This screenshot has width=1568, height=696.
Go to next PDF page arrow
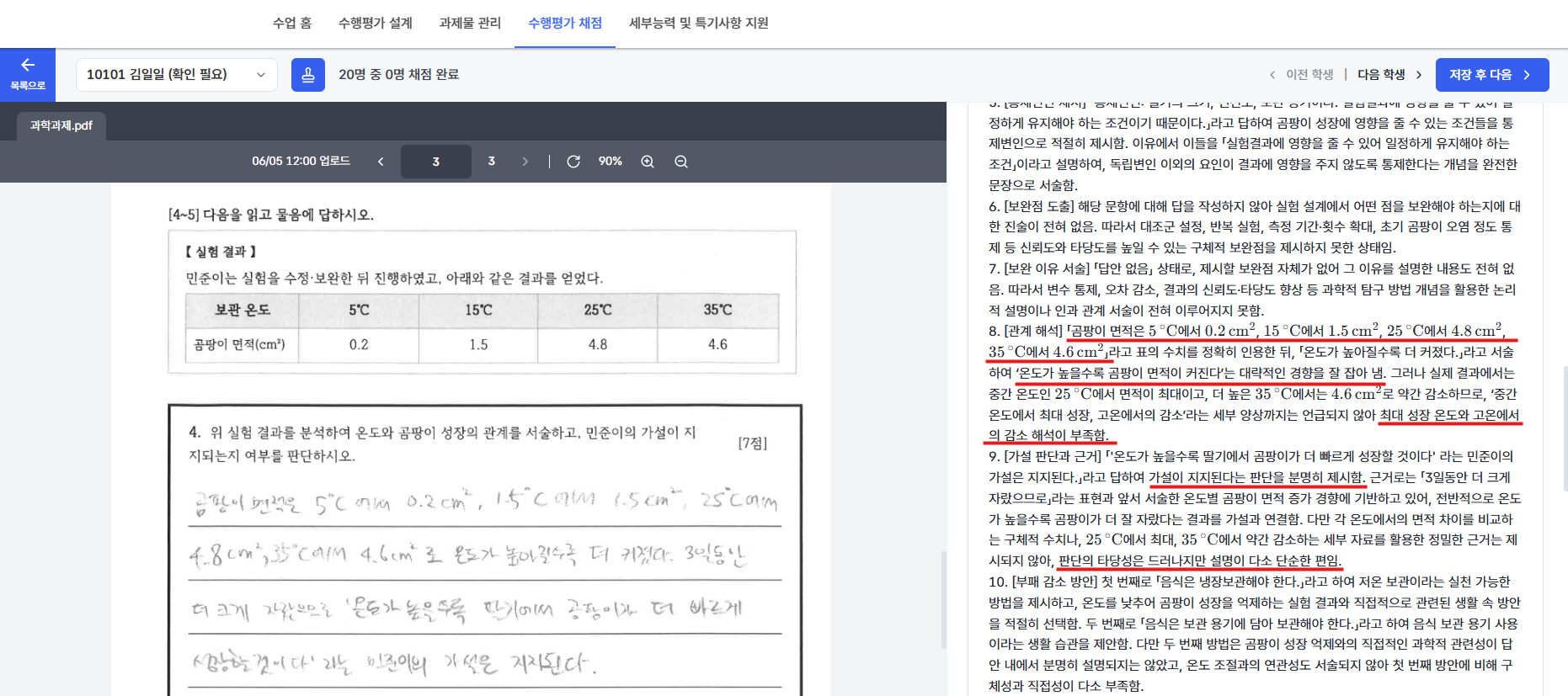(x=525, y=162)
